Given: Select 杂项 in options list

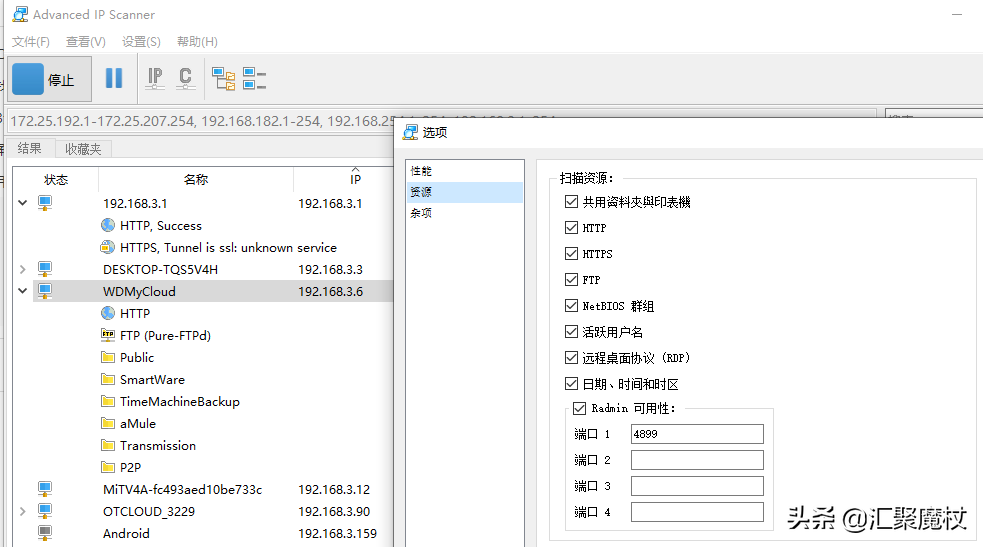Looking at the screenshot, I should coord(464,213).
